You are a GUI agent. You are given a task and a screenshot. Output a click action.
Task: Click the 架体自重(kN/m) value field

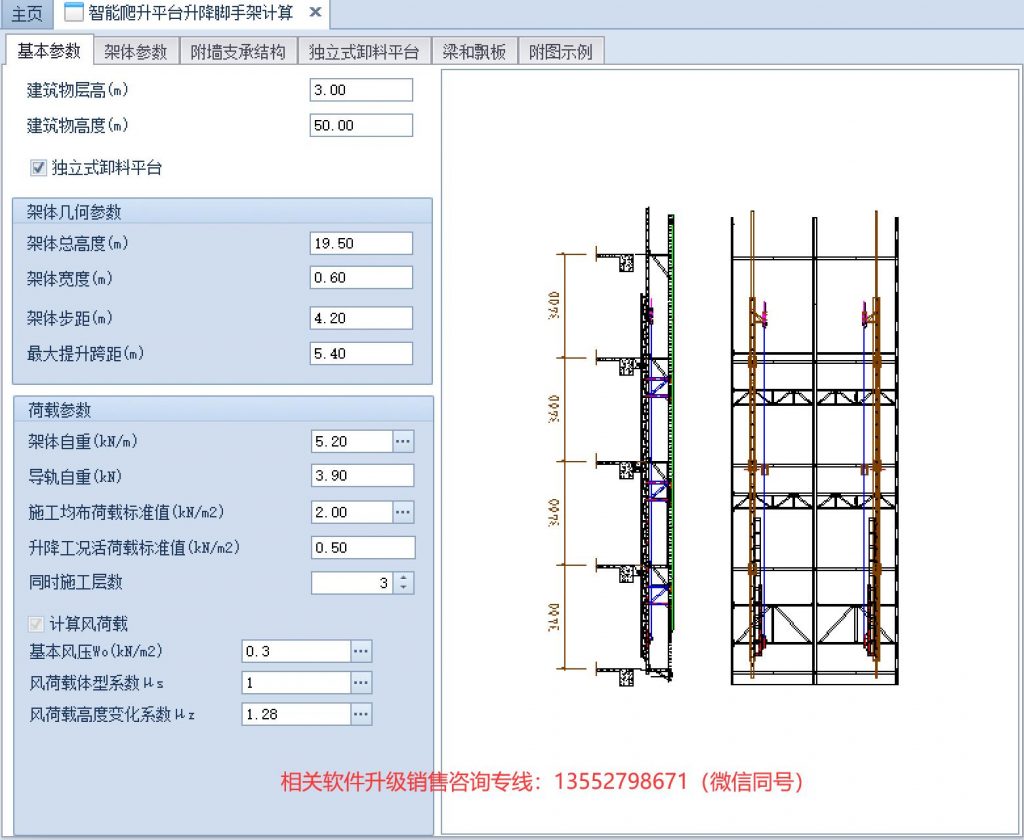tap(352, 442)
